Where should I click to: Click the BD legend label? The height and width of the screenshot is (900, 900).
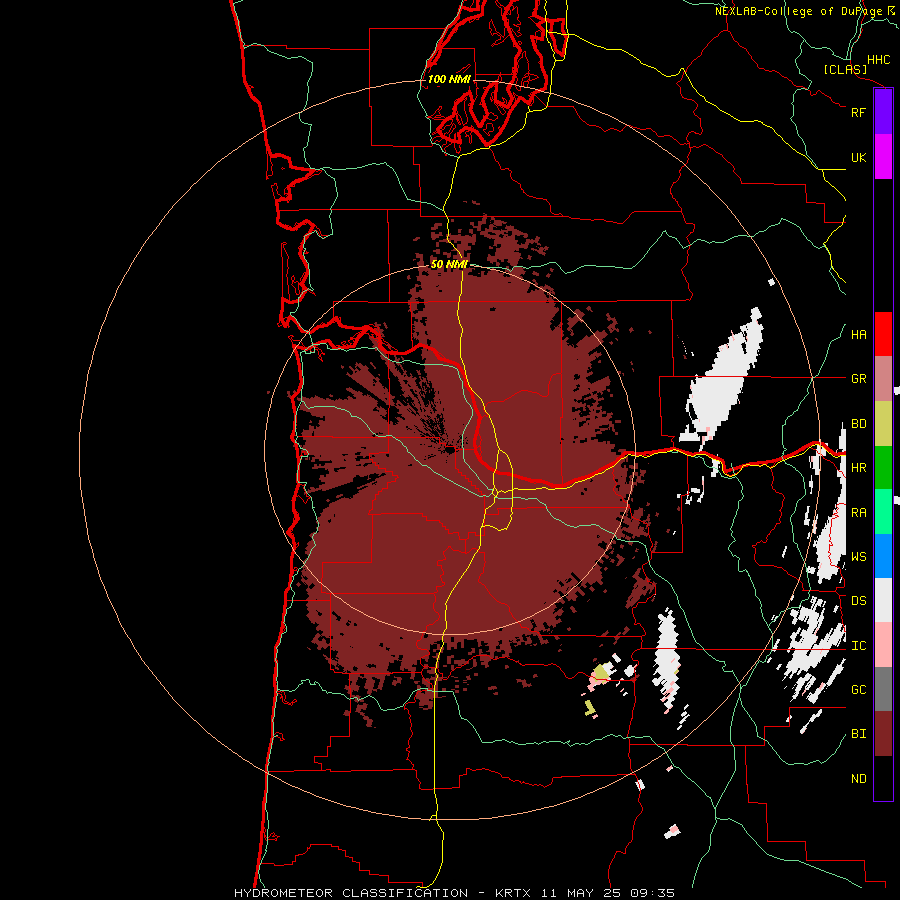[858, 424]
